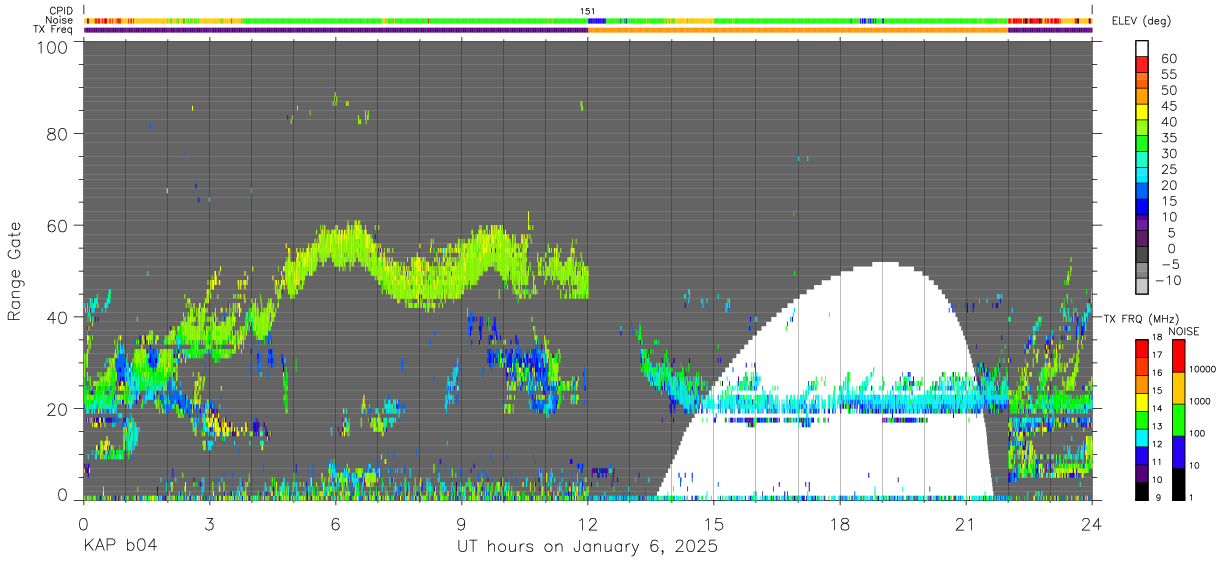
Task: Click x-axis hour label '24'
Action: pyautogui.click(x=1092, y=522)
